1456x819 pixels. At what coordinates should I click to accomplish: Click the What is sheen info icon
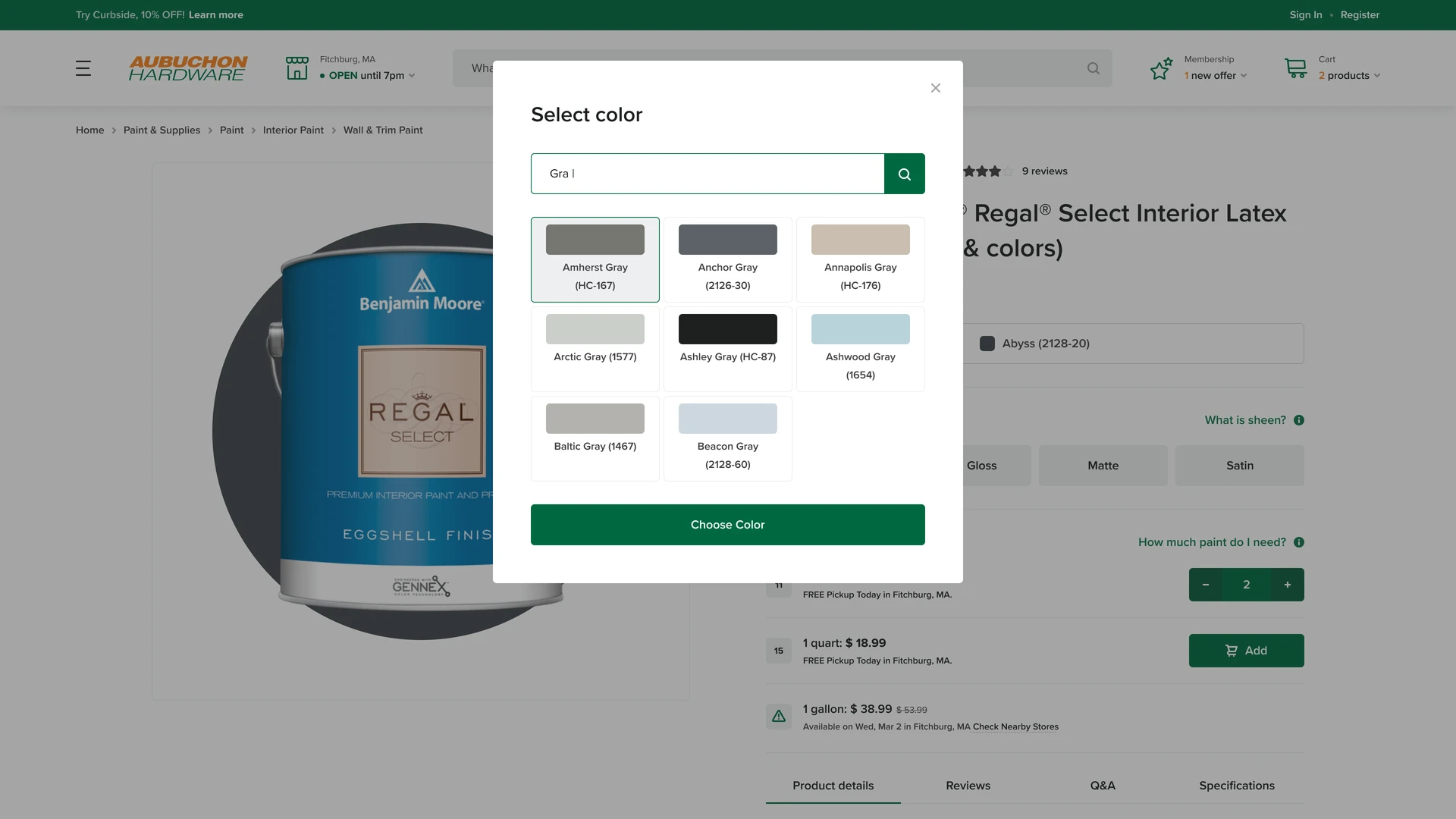click(x=1299, y=420)
